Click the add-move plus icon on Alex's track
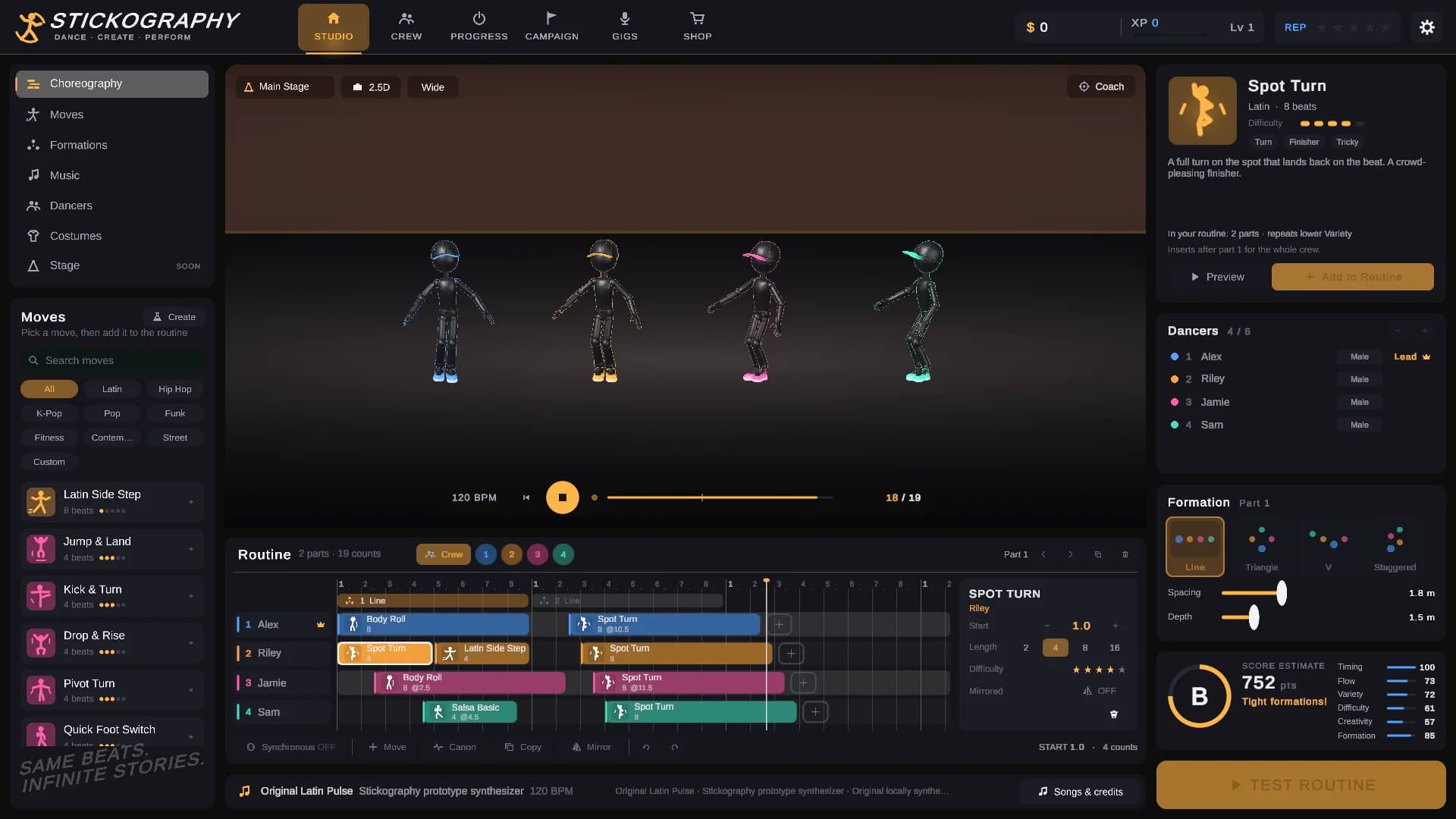 tap(779, 624)
